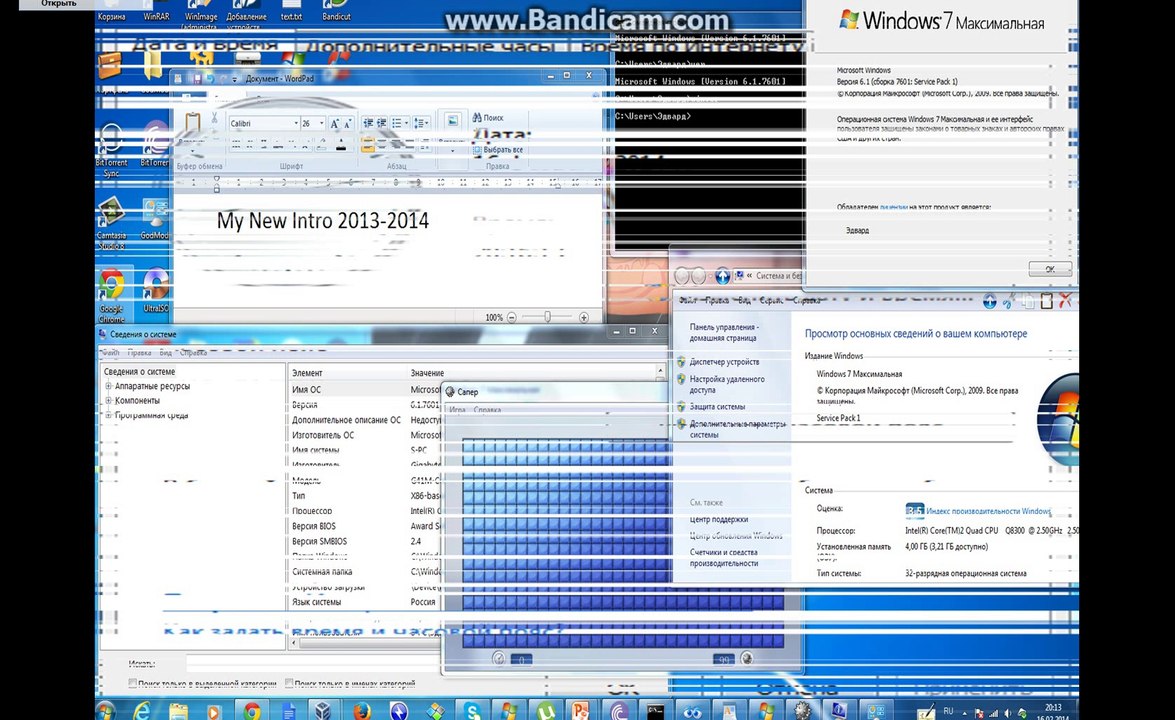
Task: Open the UltraISO desktop shortcut
Action: pos(155,292)
